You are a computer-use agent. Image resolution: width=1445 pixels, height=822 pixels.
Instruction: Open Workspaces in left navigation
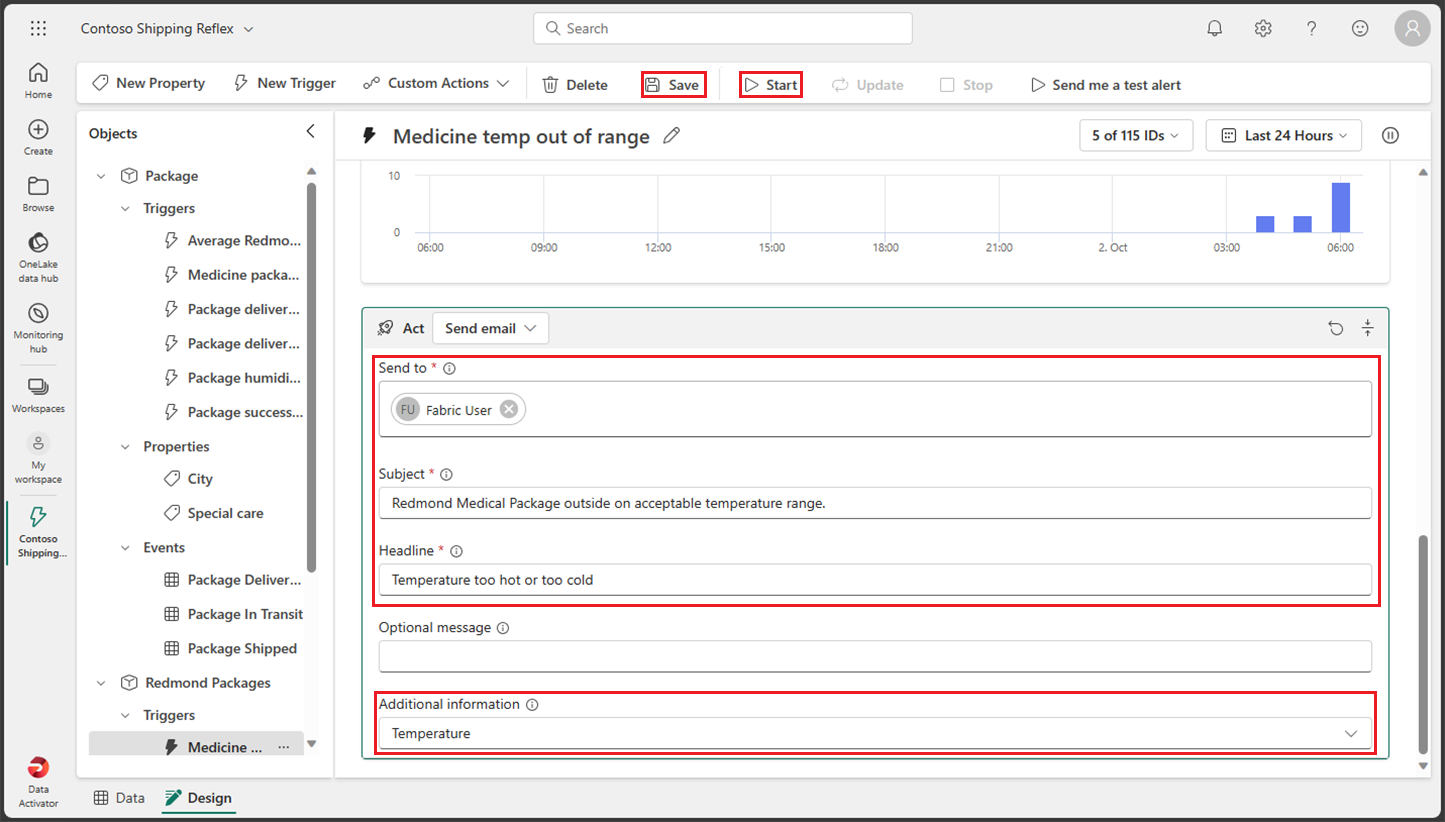point(38,396)
